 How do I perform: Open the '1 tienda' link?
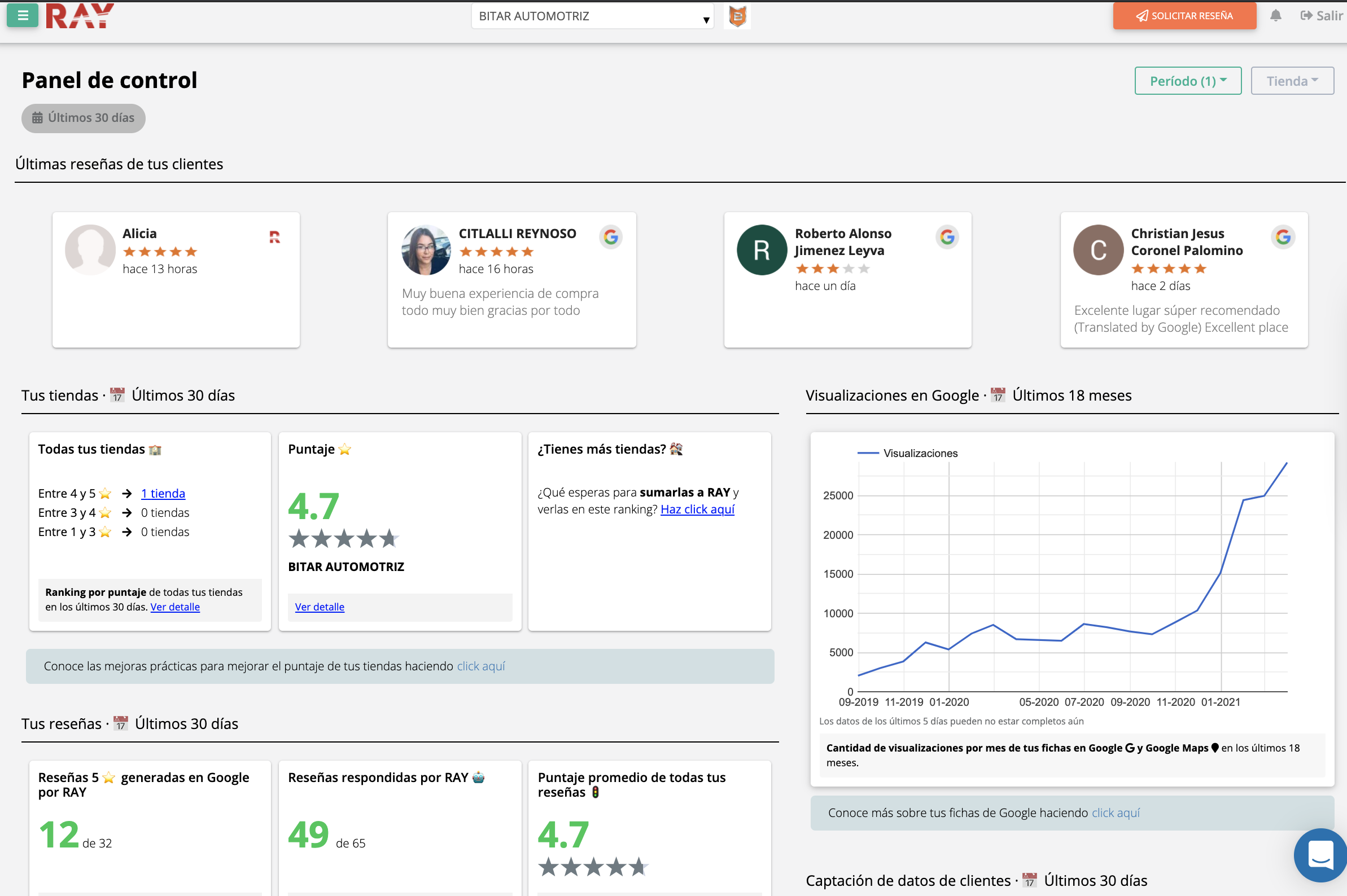click(x=163, y=493)
